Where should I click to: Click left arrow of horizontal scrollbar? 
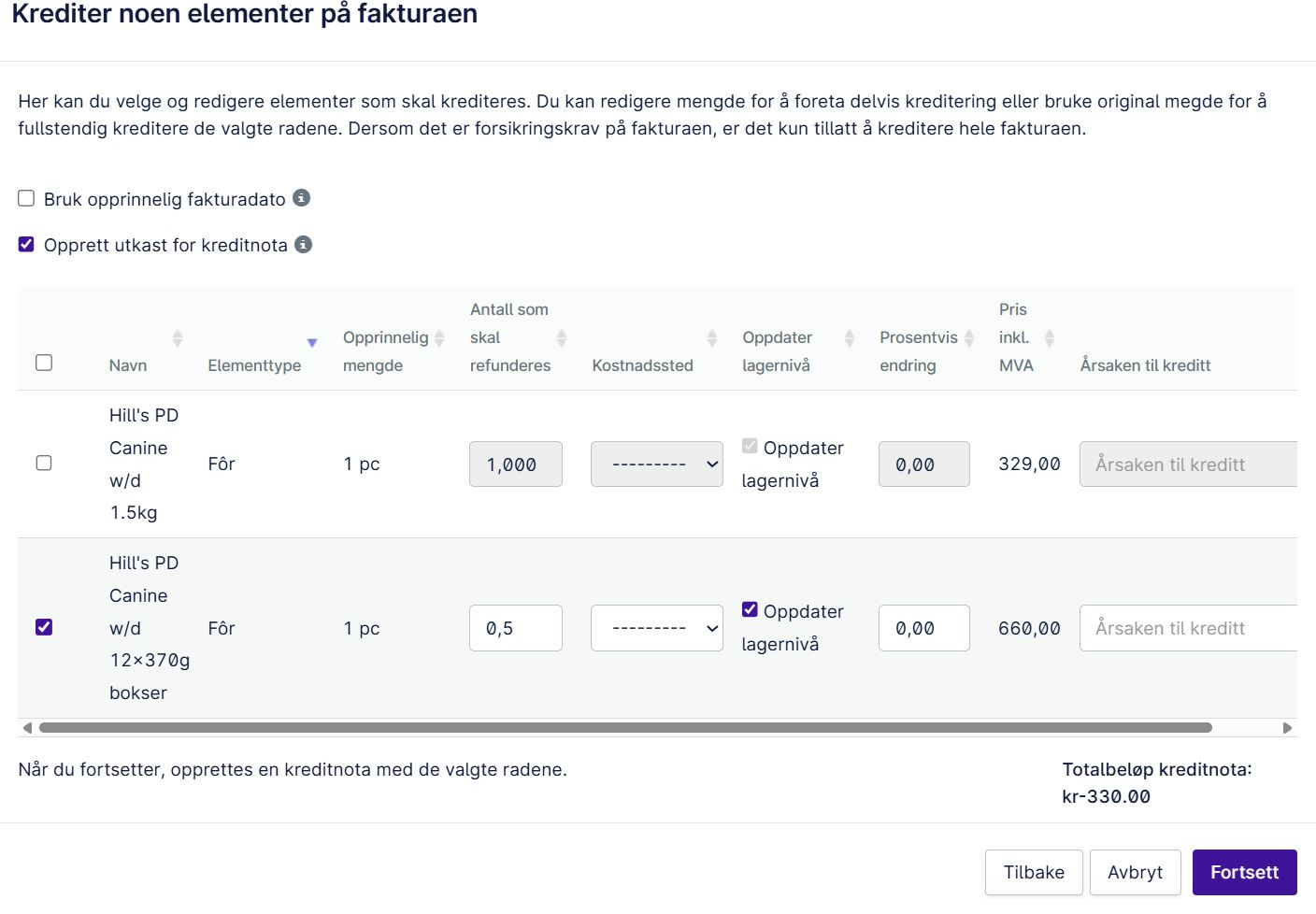point(27,727)
